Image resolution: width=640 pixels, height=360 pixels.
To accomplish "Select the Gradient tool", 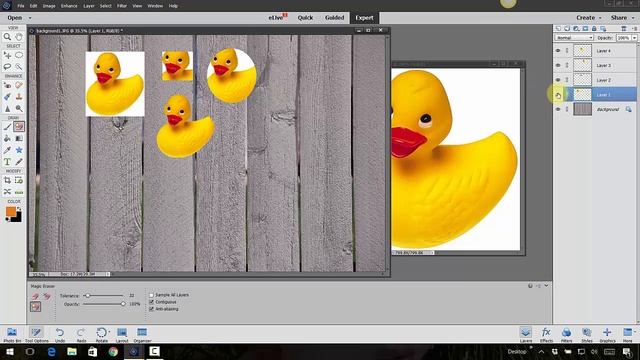I will coord(19,138).
